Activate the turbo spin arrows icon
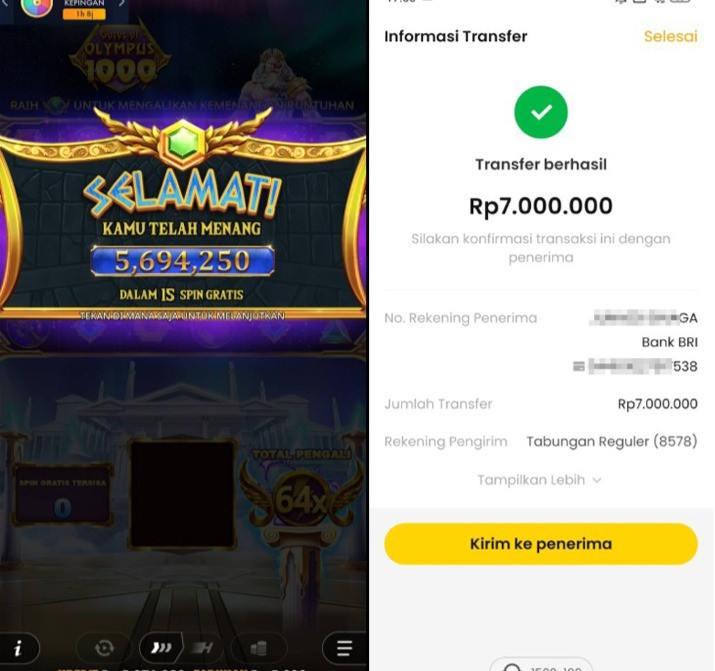This screenshot has width=715, height=671. [x=161, y=648]
